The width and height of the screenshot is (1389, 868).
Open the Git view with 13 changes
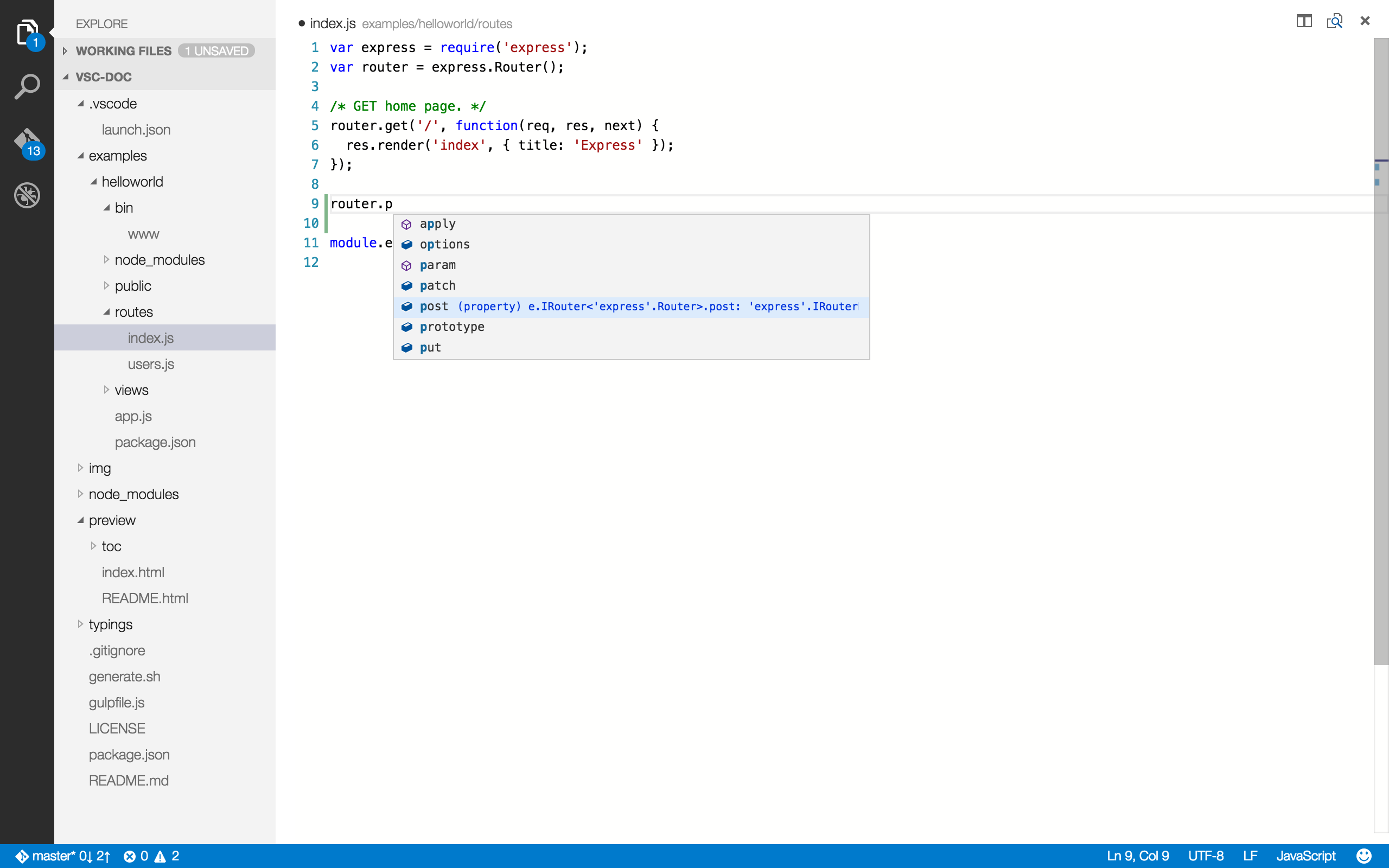(27, 142)
